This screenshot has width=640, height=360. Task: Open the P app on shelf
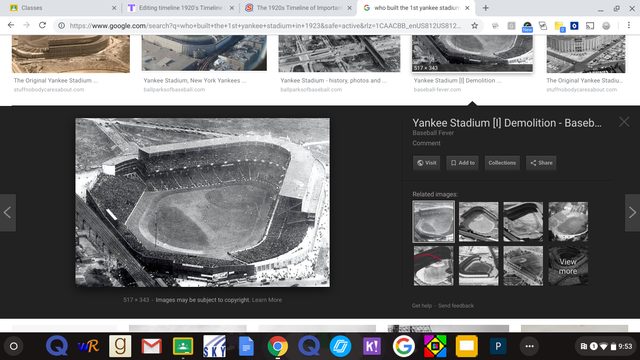(x=498, y=346)
